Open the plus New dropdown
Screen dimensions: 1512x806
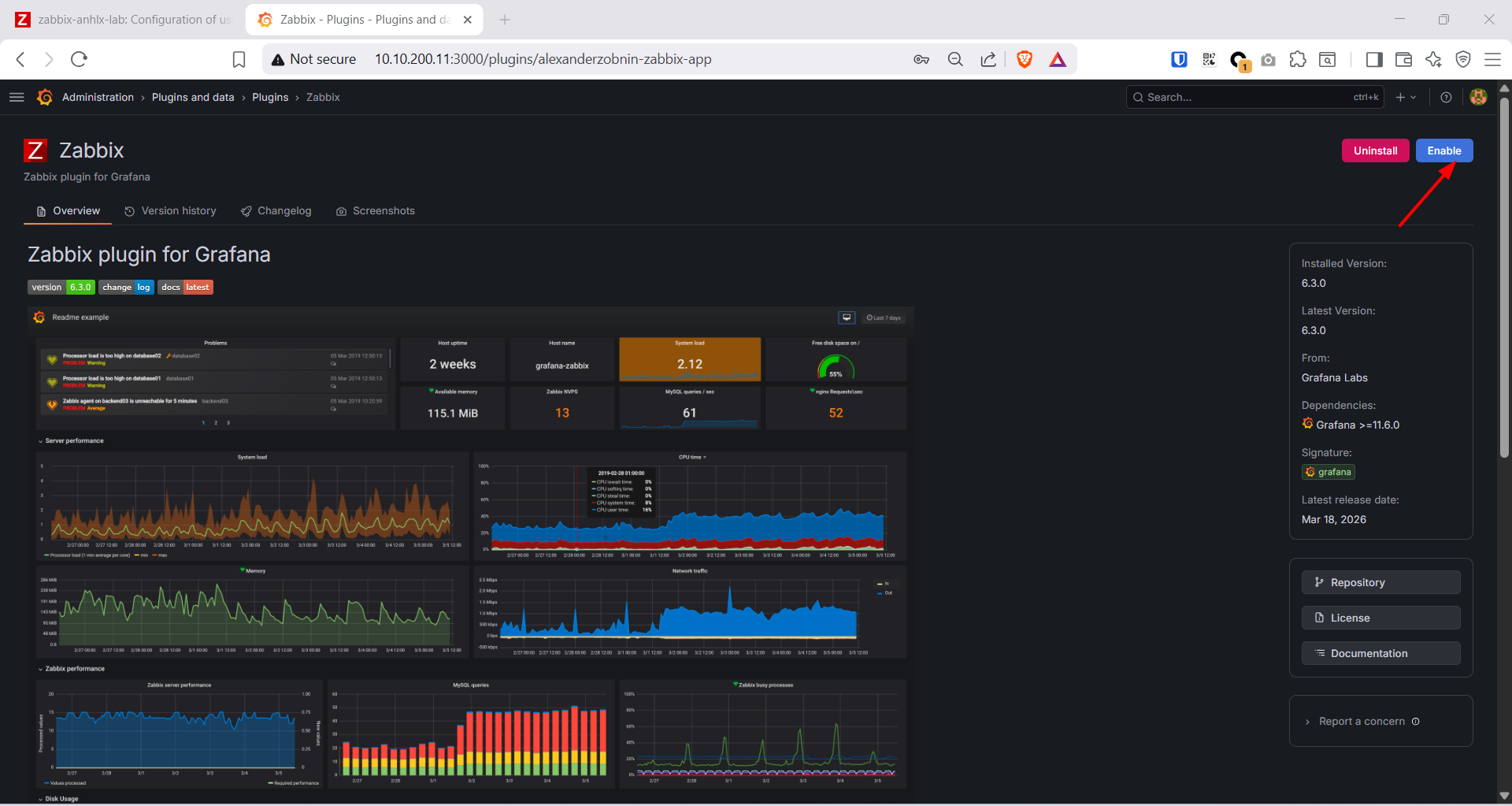click(1406, 97)
